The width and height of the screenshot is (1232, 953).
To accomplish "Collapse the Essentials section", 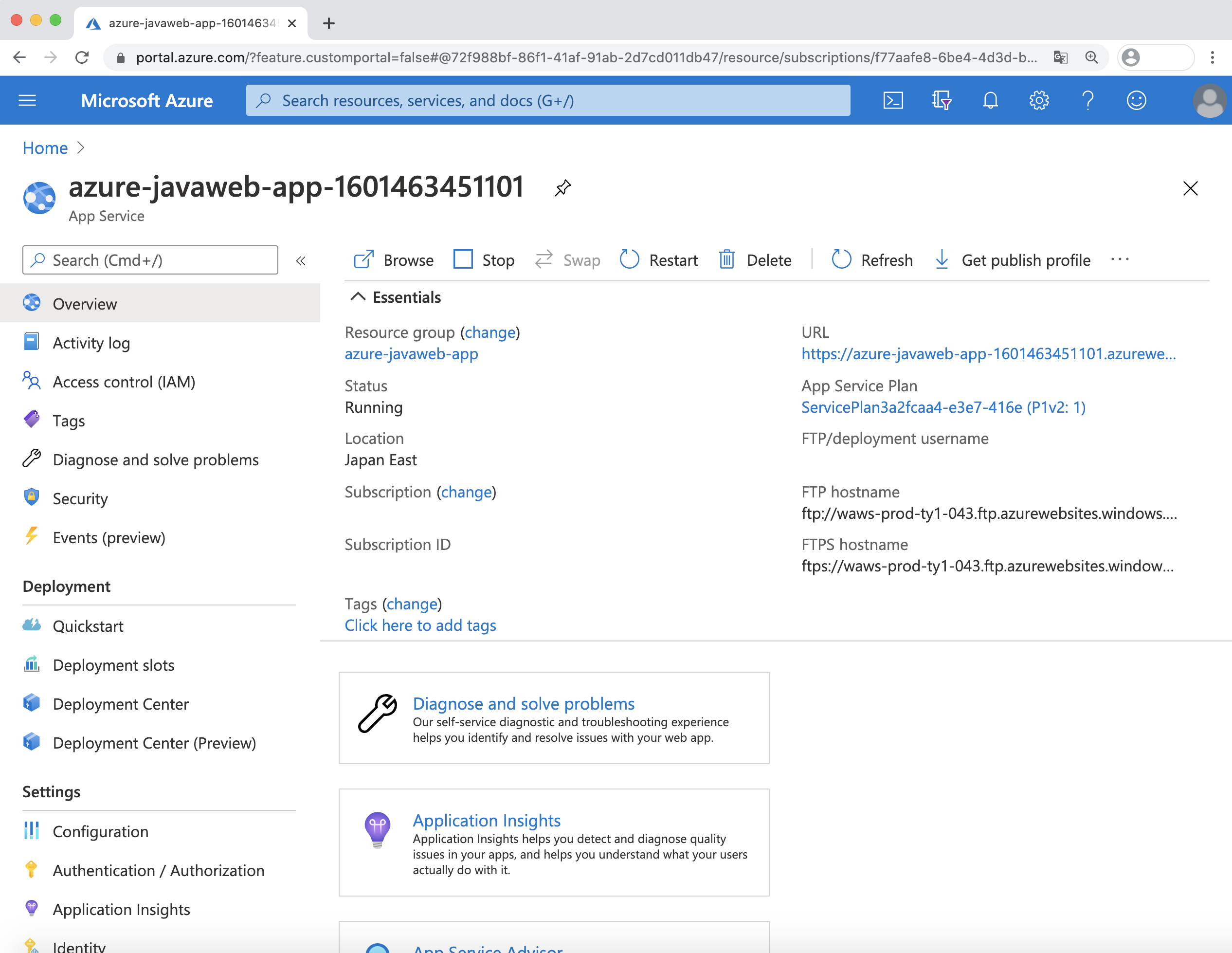I will click(358, 296).
